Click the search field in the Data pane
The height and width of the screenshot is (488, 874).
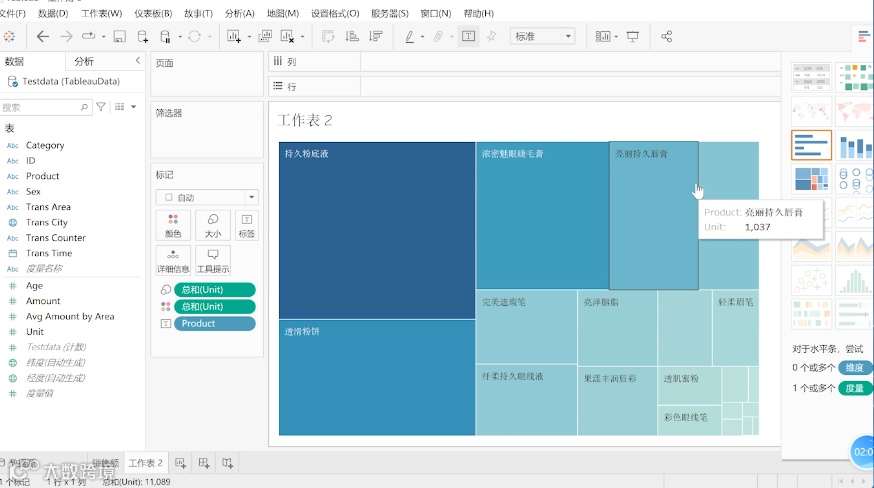[46, 107]
